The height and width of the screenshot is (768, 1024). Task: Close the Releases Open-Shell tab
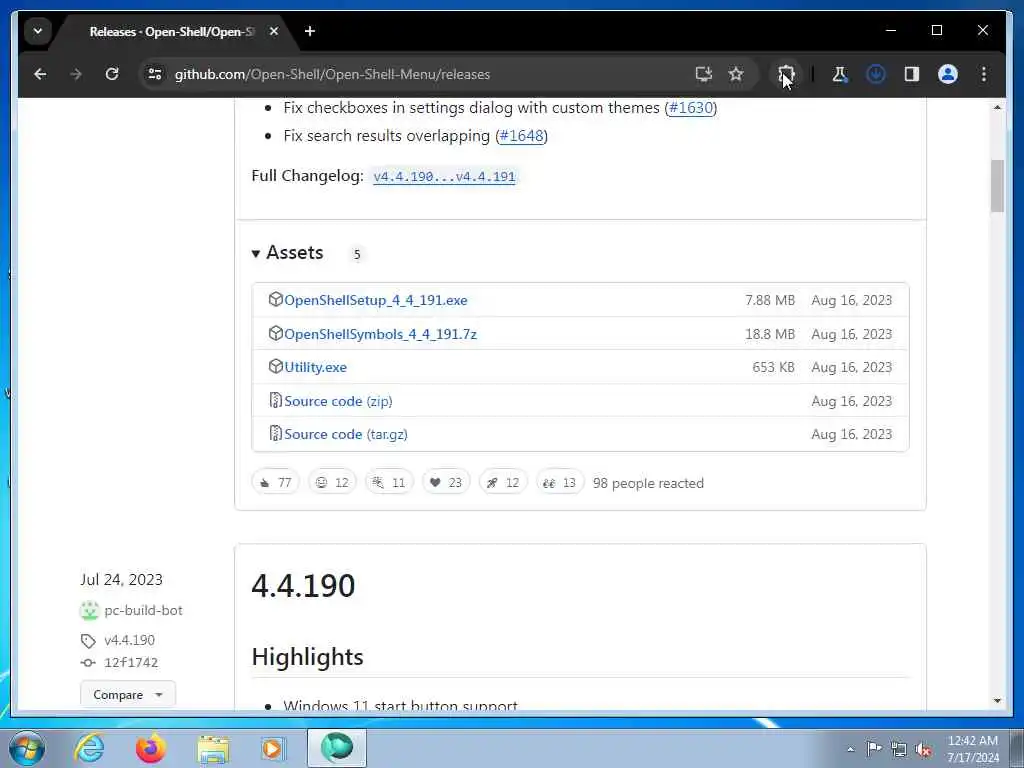[274, 31]
